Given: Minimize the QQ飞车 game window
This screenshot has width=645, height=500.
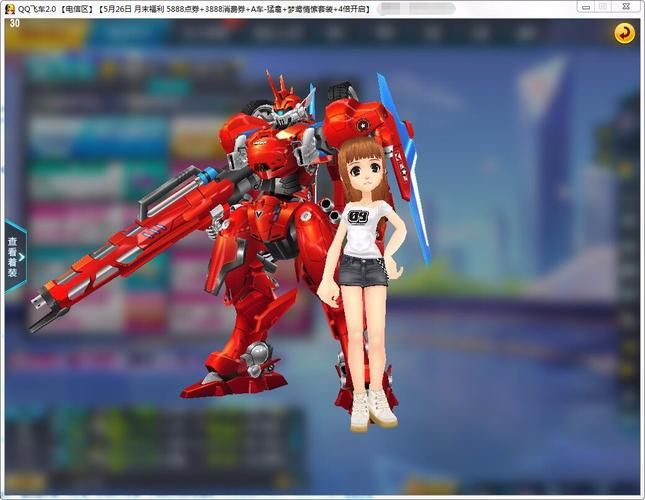Looking at the screenshot, I should [586, 7].
